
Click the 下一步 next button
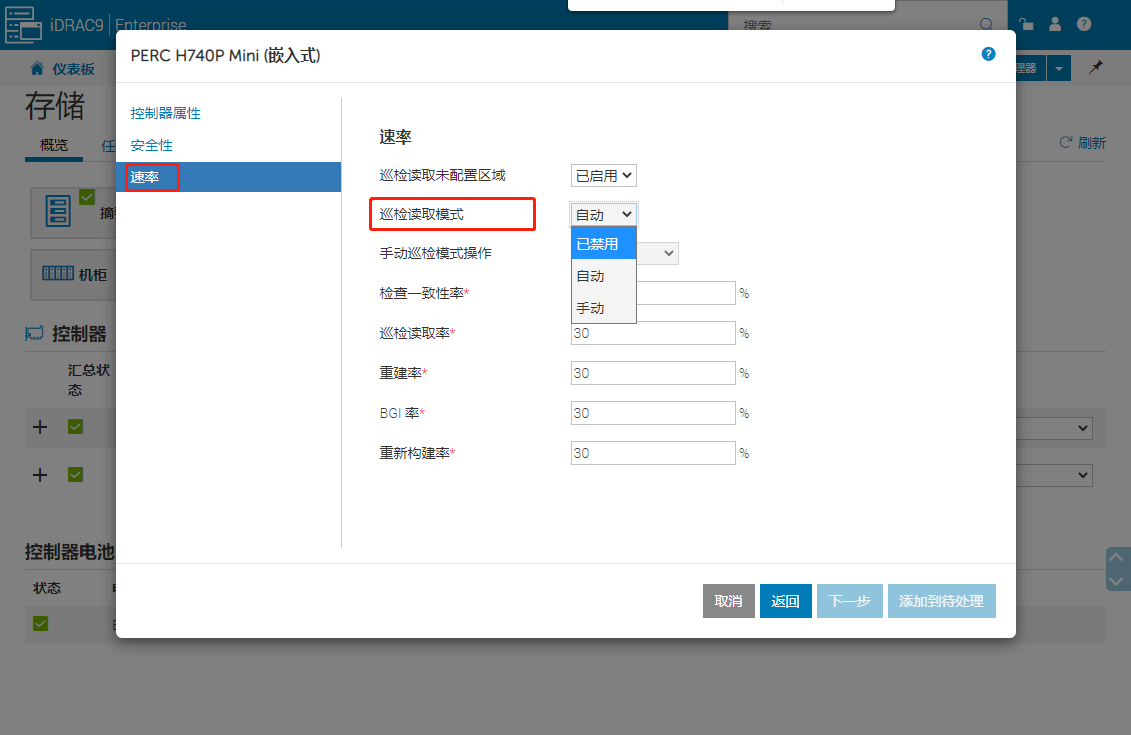click(849, 600)
